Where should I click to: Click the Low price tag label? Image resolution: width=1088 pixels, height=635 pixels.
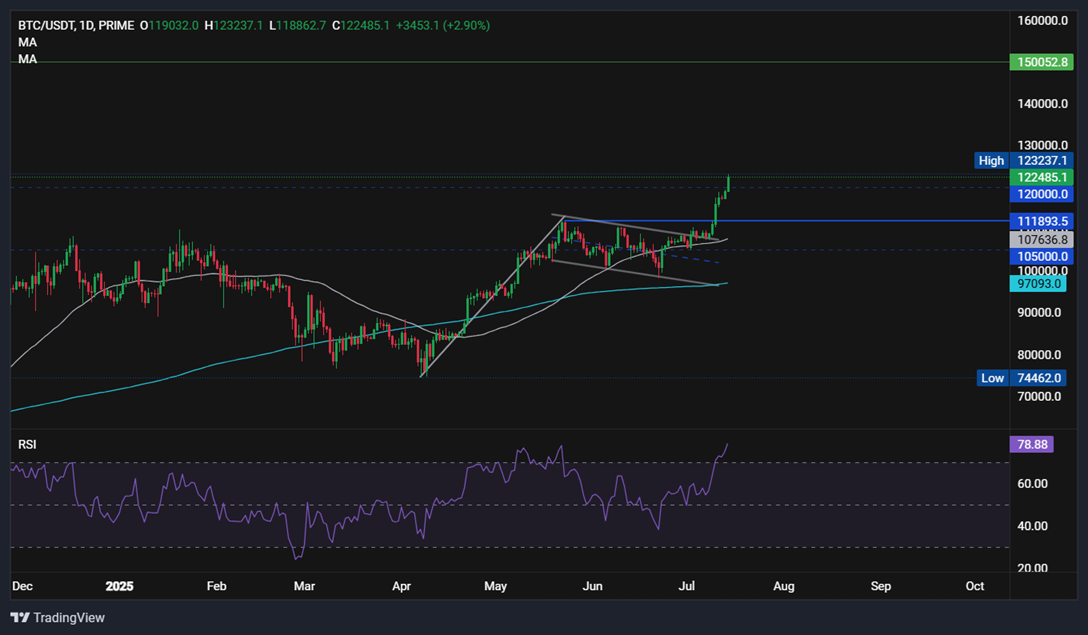(x=992, y=378)
